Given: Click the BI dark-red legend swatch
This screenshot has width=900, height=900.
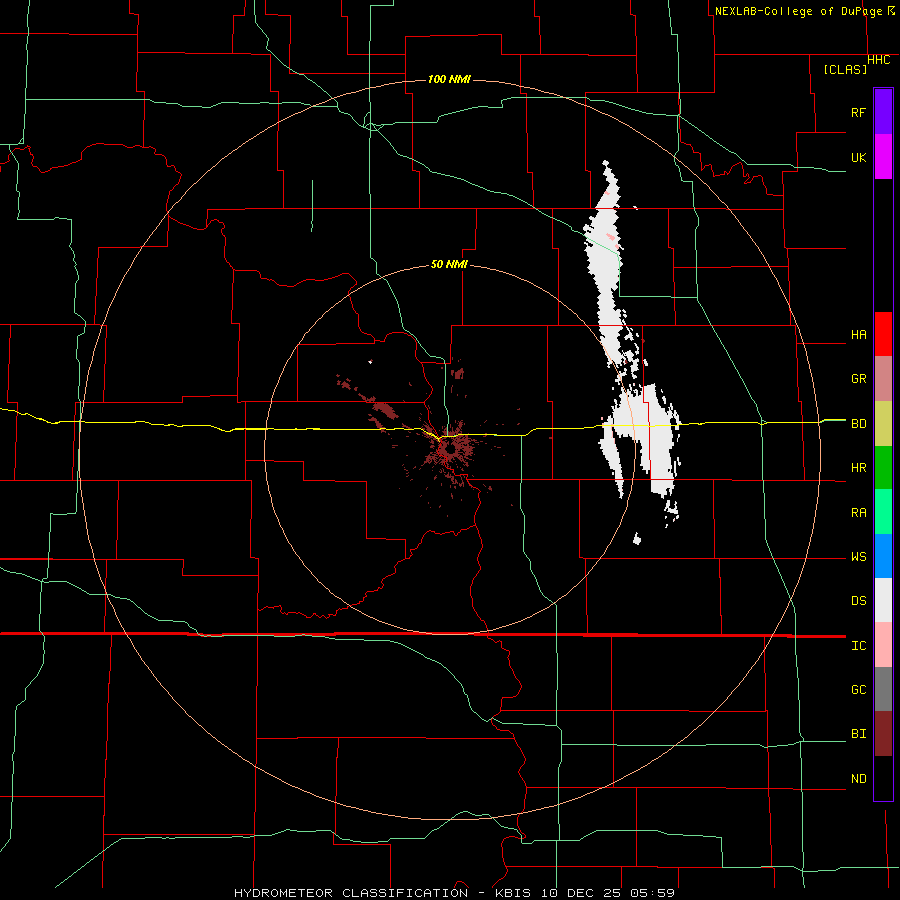Looking at the screenshot, I should click(x=883, y=734).
